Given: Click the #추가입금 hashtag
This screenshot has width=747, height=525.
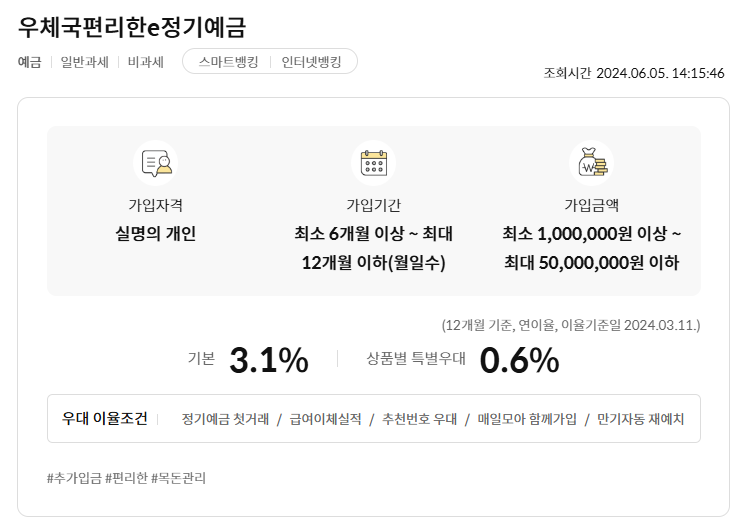Looking at the screenshot, I should tap(74, 478).
